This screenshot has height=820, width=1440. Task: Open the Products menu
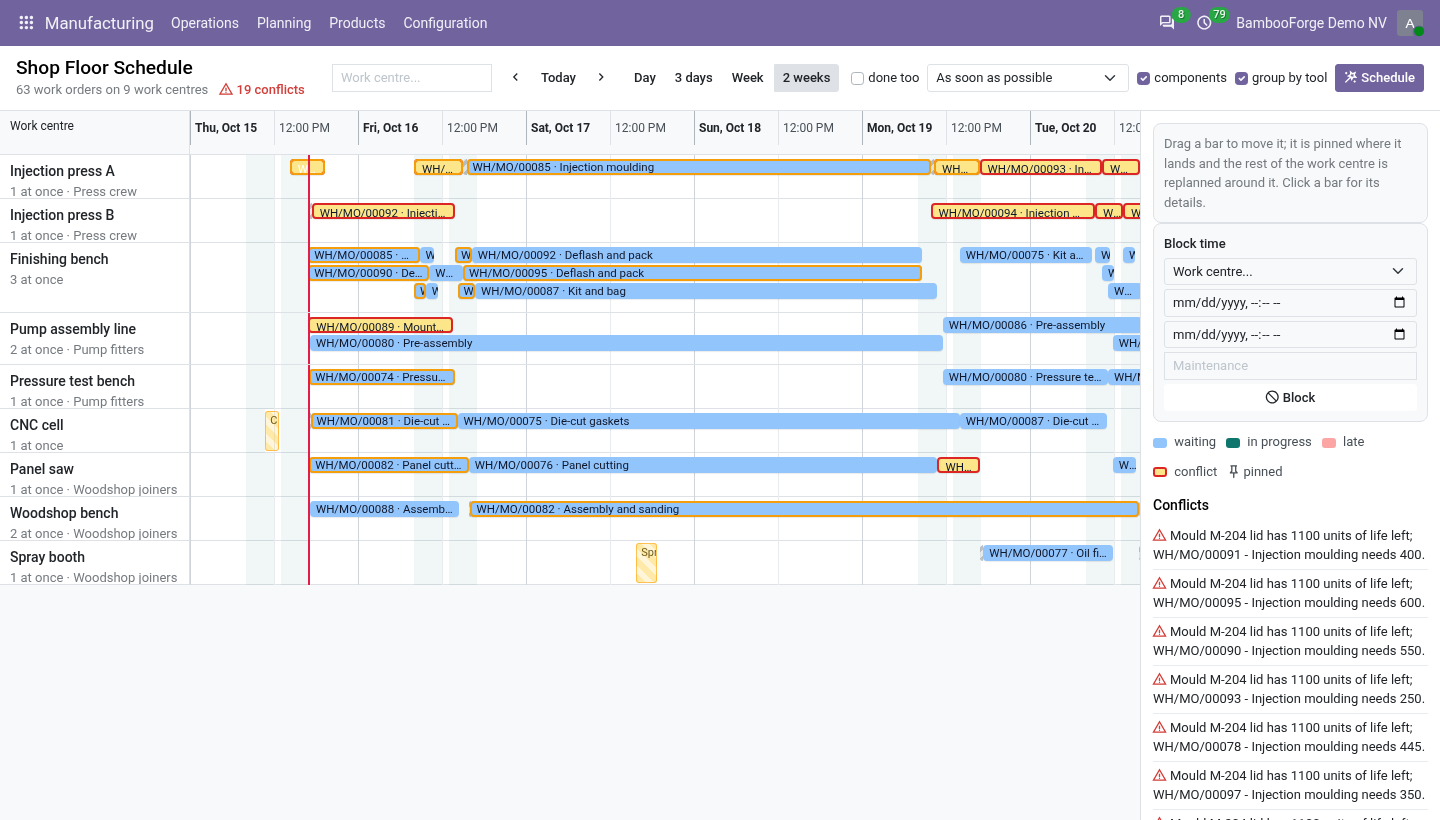357,23
